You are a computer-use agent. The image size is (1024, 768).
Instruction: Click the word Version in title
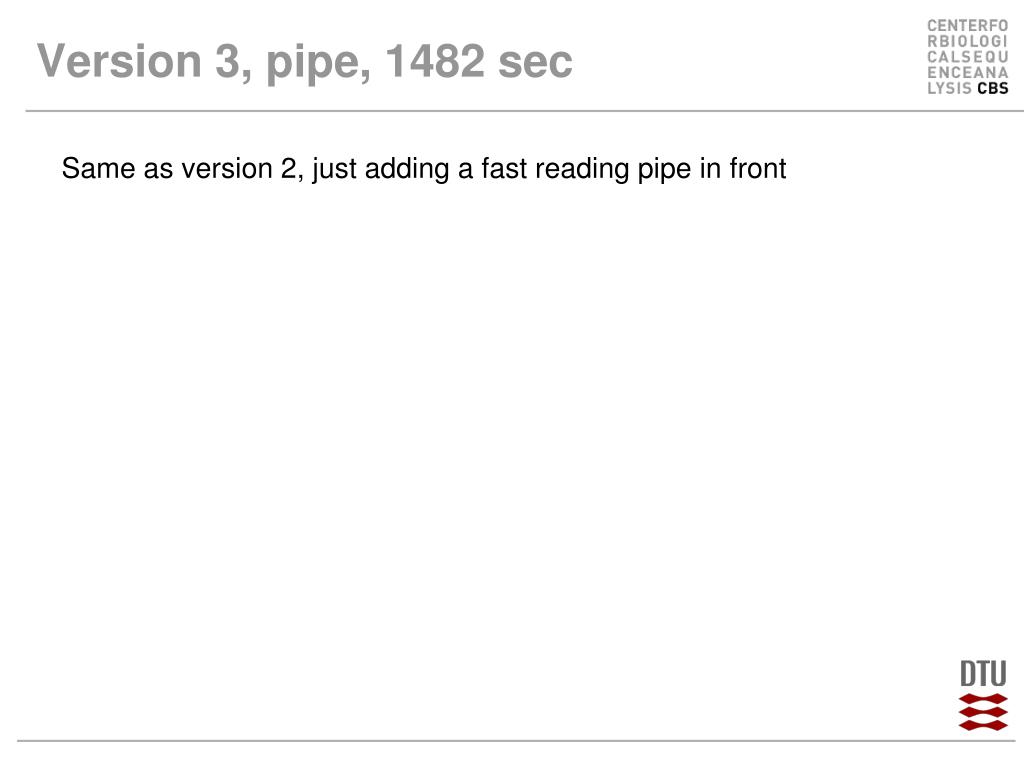point(120,61)
